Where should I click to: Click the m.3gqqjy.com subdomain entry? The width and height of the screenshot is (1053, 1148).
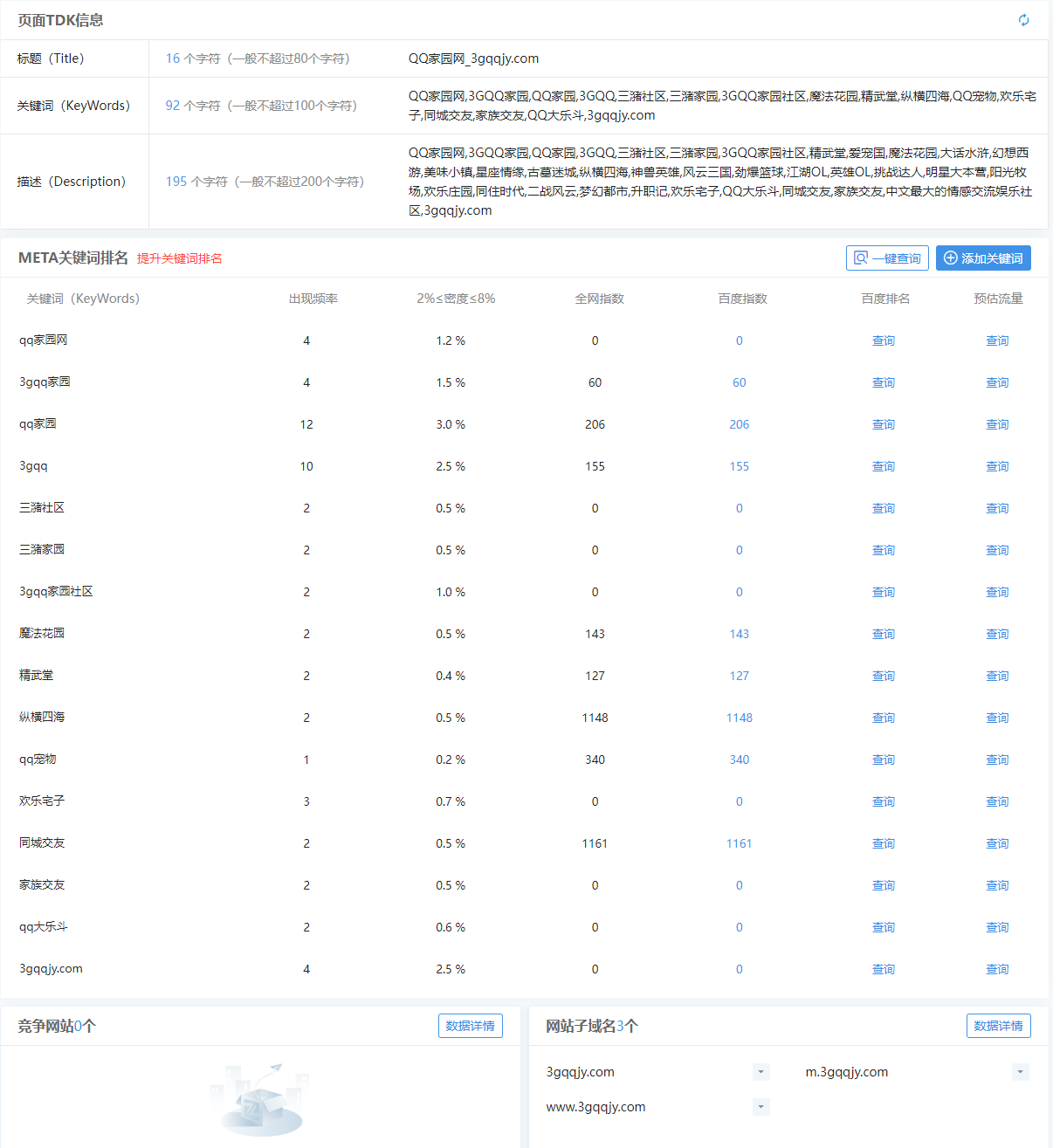[847, 1072]
